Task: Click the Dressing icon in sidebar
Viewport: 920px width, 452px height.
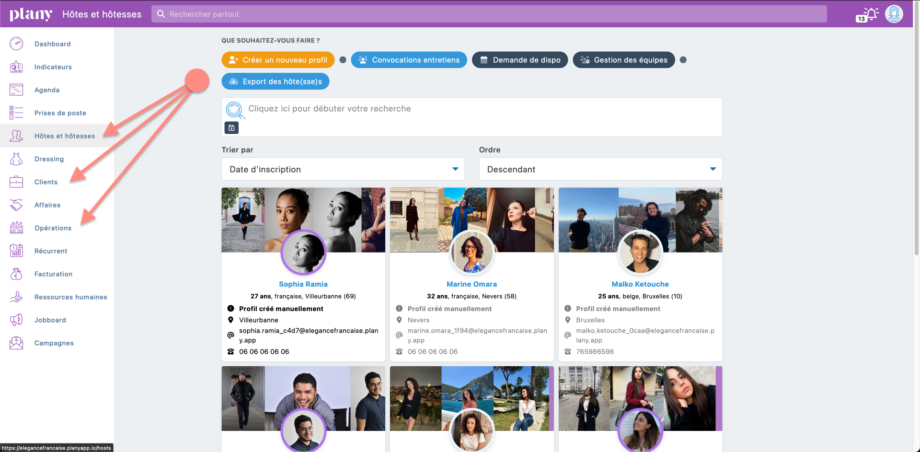Action: pos(16,159)
